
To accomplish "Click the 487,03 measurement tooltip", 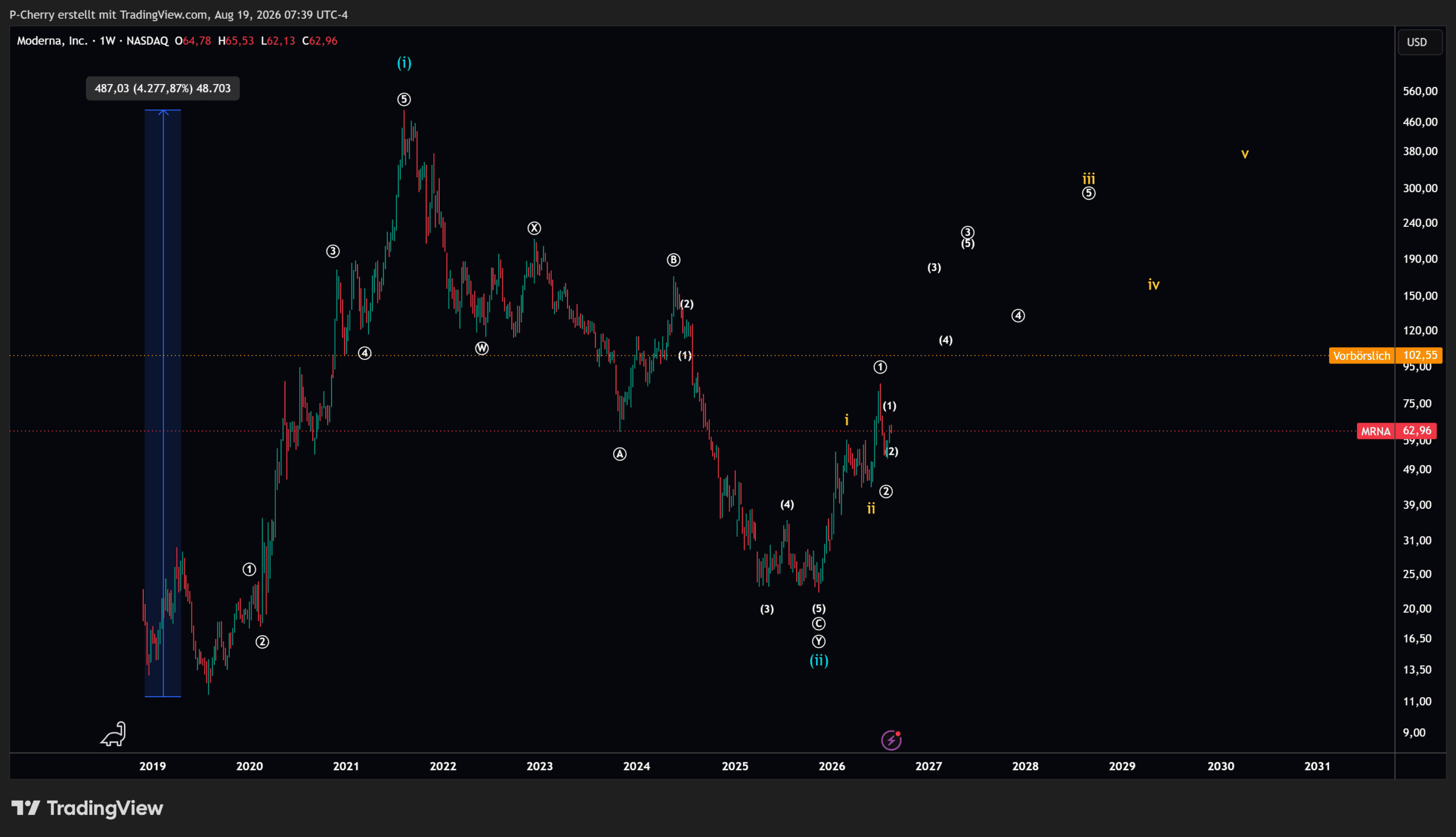I will tap(163, 89).
